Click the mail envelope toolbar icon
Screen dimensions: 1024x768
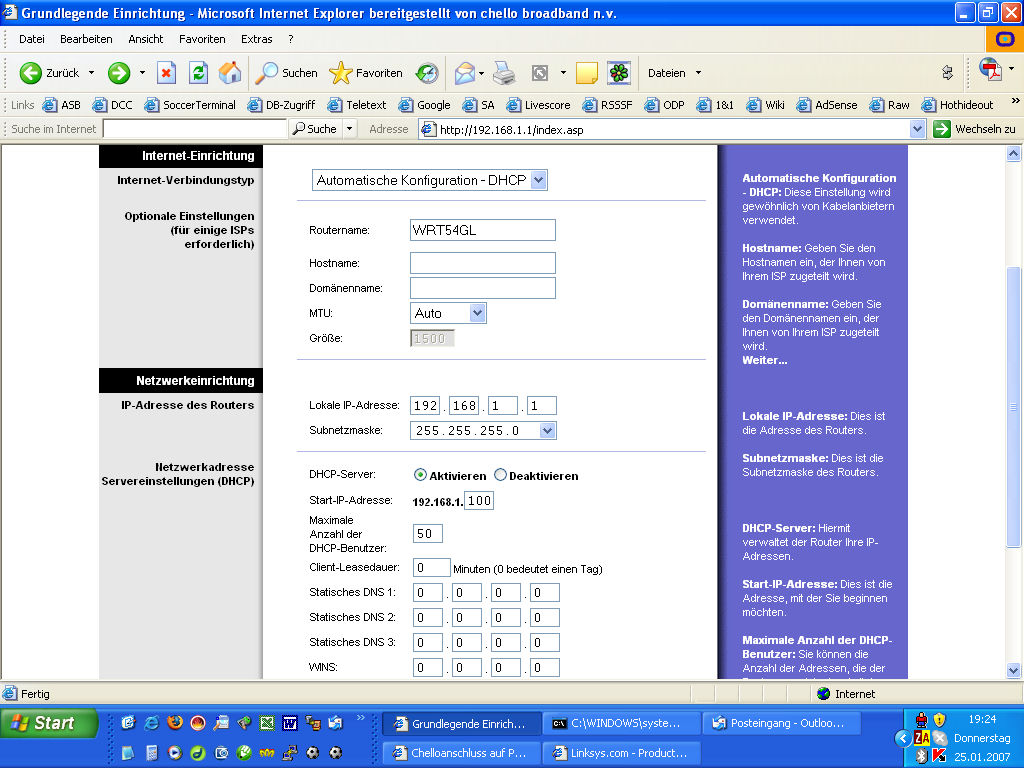[x=464, y=73]
